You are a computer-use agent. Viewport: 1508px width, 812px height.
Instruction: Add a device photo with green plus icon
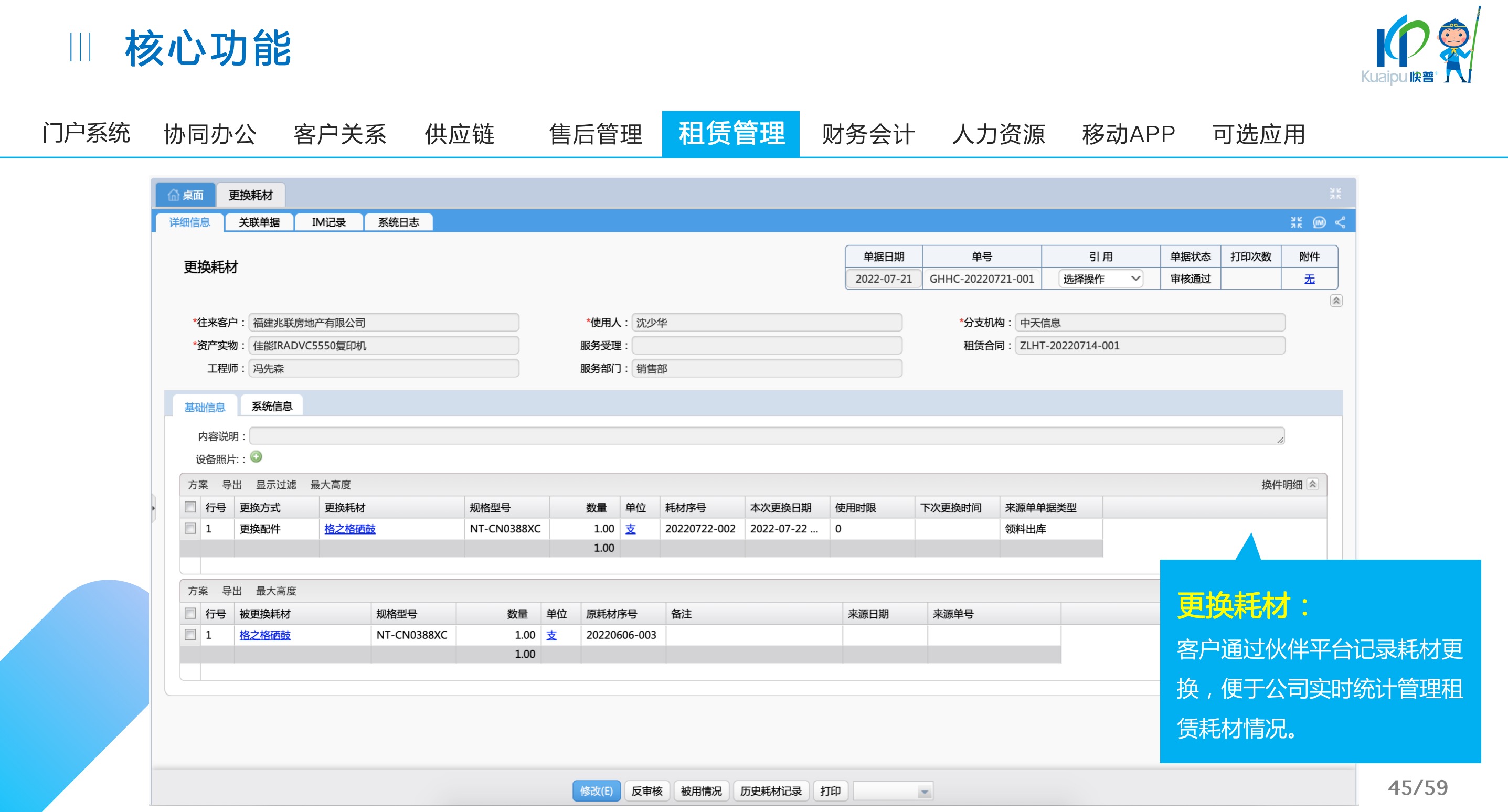256,457
